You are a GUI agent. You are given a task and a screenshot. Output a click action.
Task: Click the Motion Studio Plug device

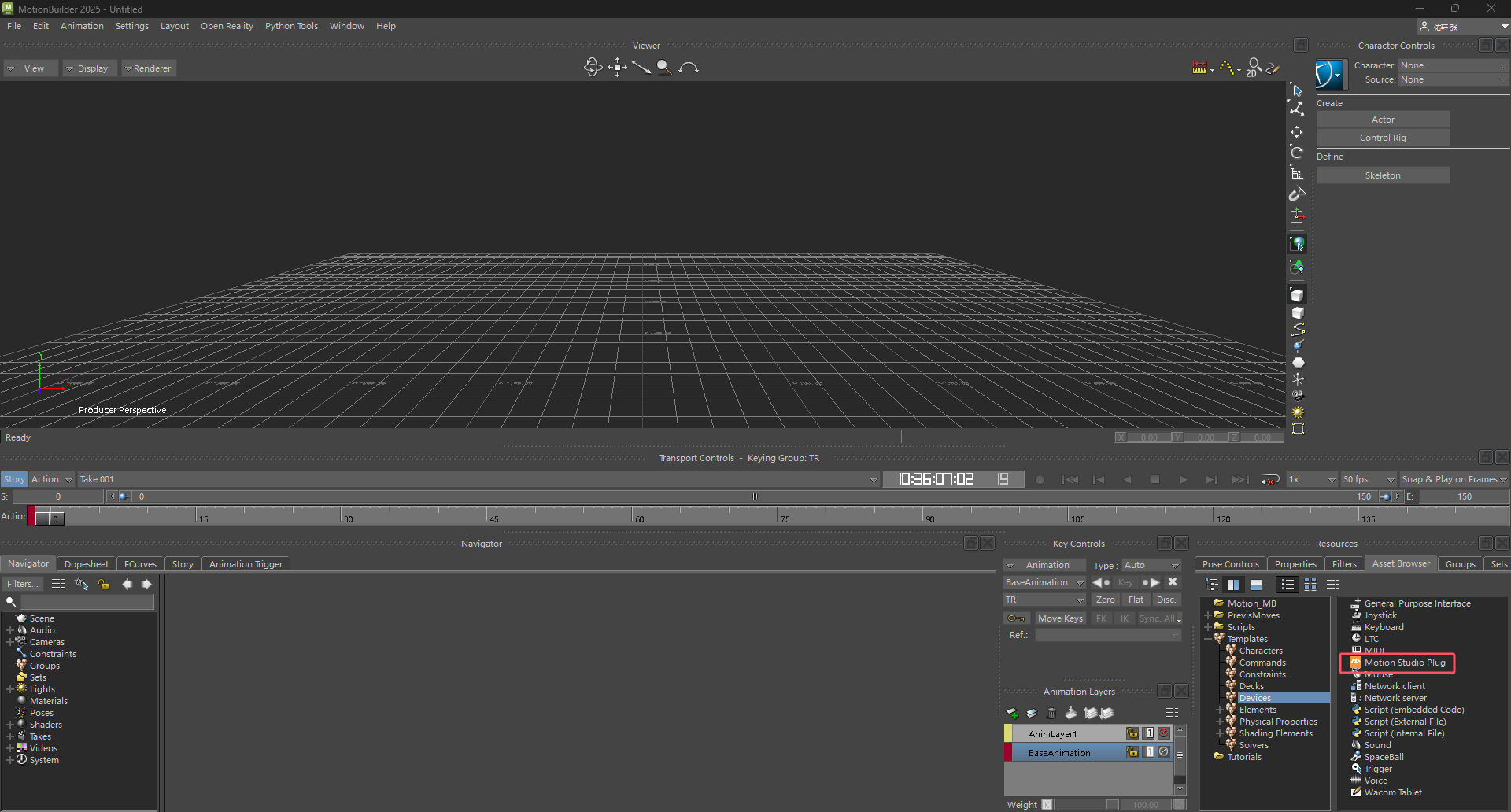(x=1404, y=663)
